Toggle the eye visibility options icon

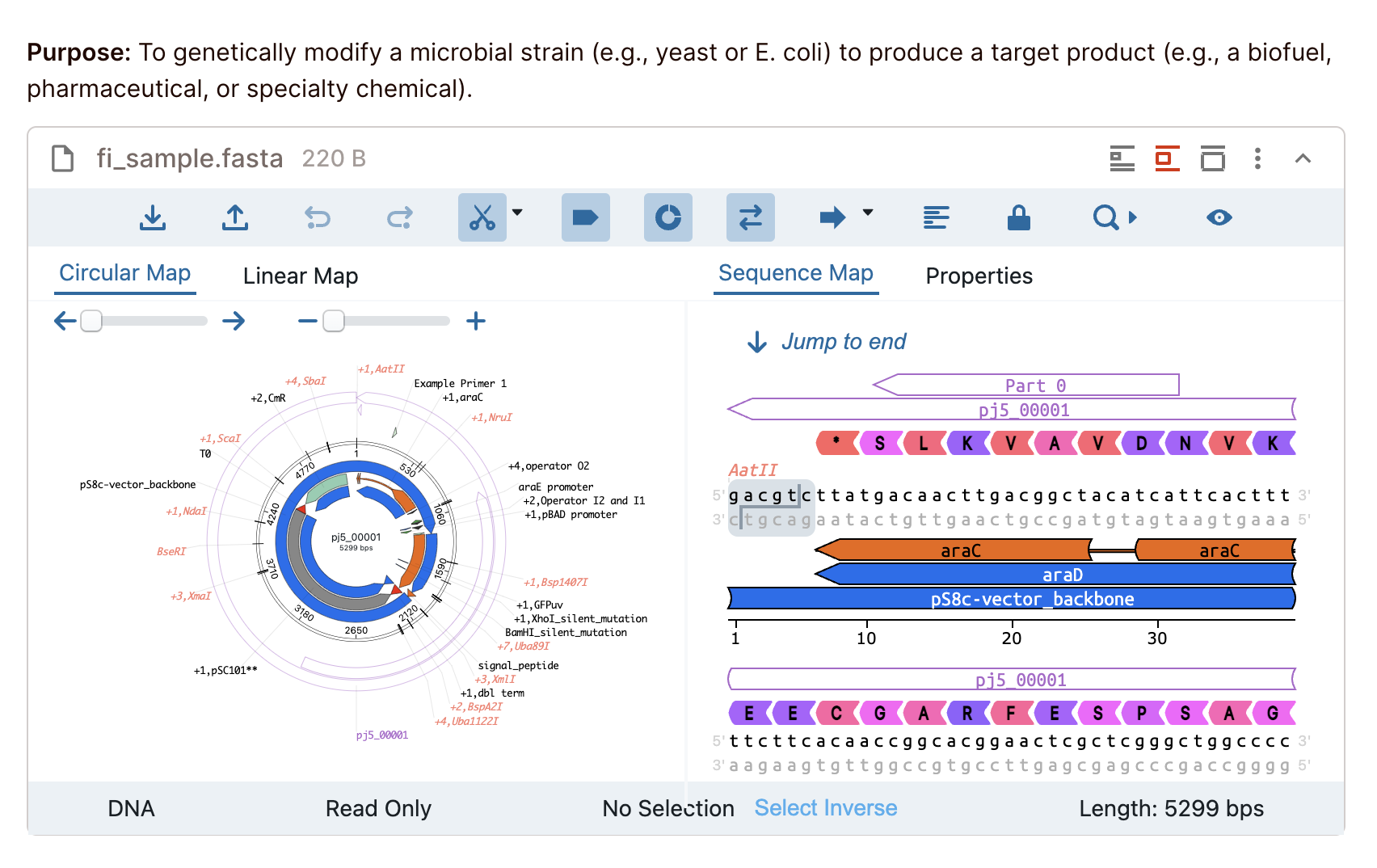pyautogui.click(x=1219, y=217)
